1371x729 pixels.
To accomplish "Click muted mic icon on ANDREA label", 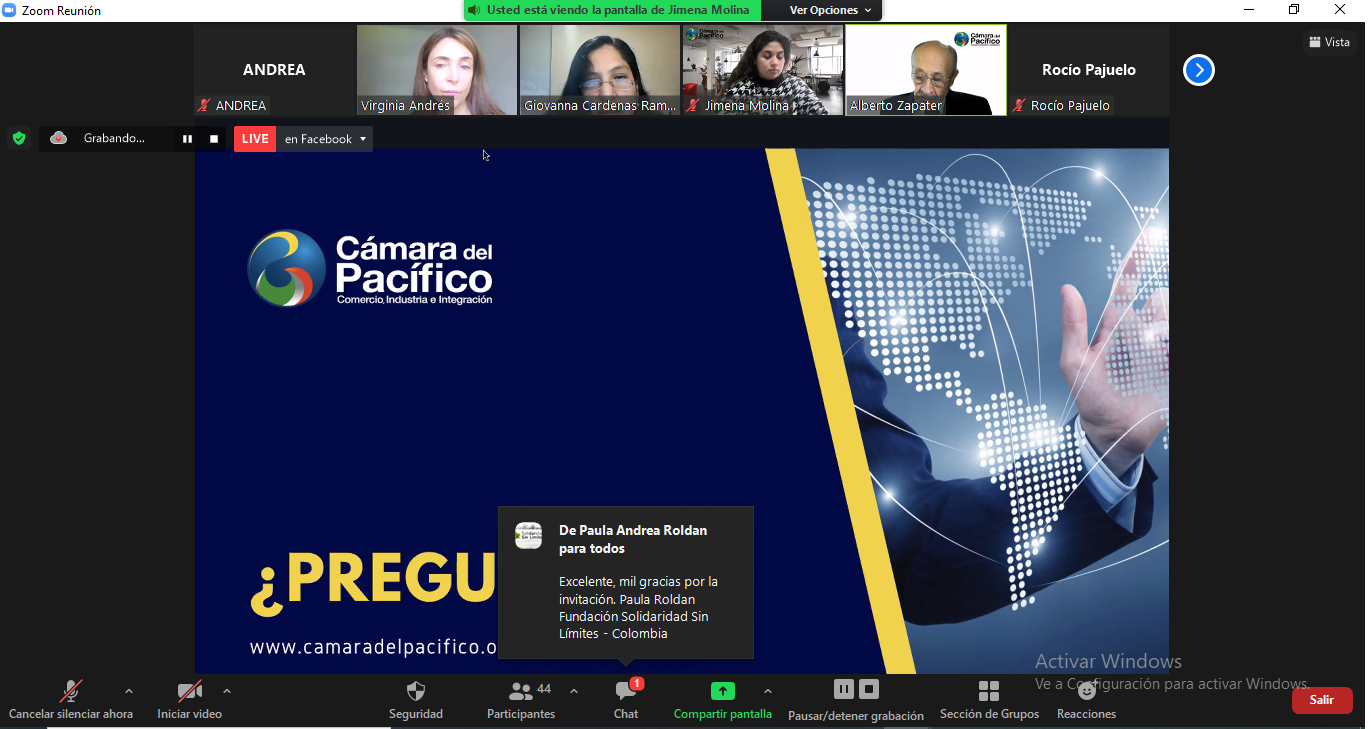I will 205,105.
